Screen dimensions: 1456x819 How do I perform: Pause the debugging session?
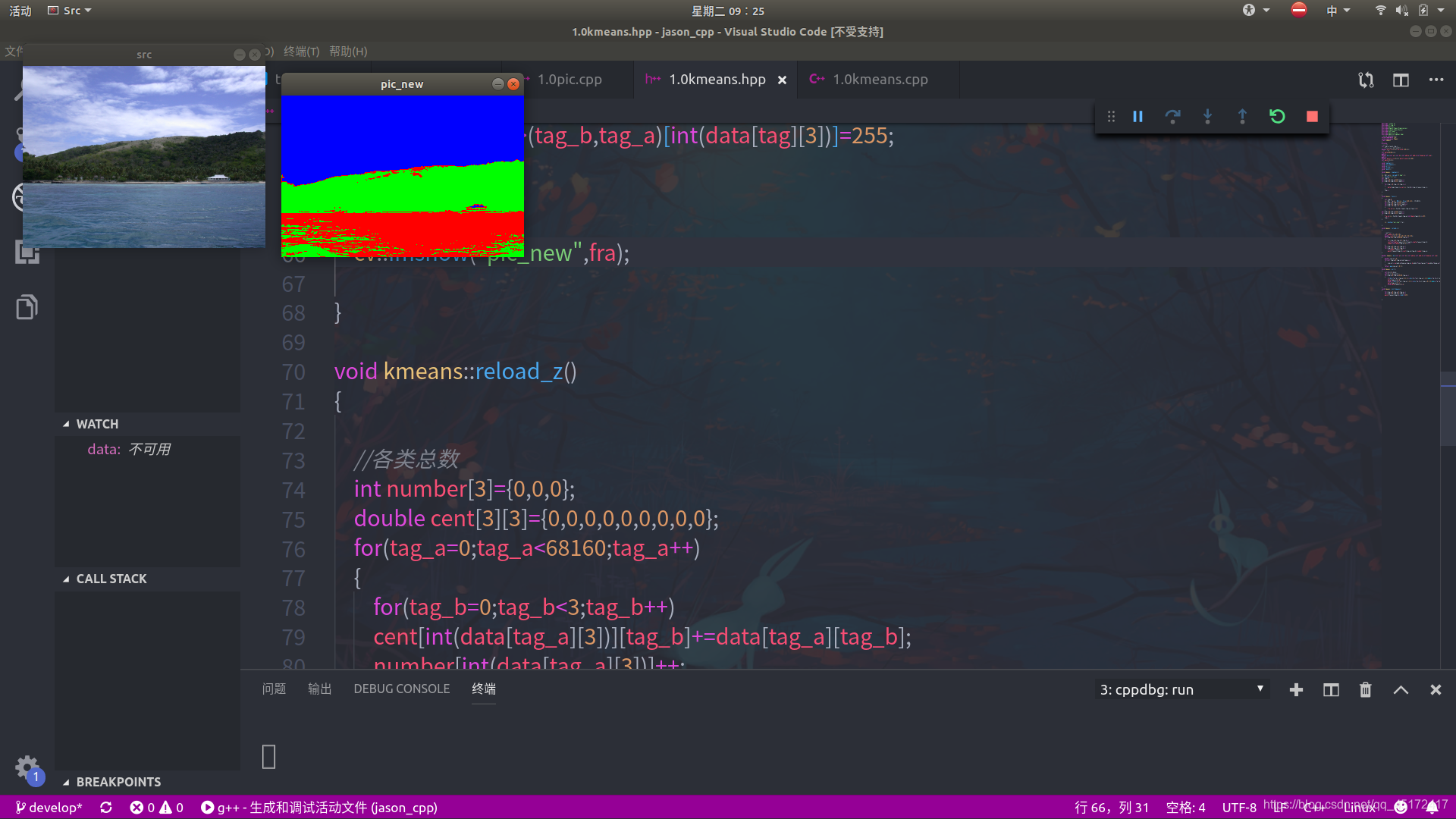1137,117
